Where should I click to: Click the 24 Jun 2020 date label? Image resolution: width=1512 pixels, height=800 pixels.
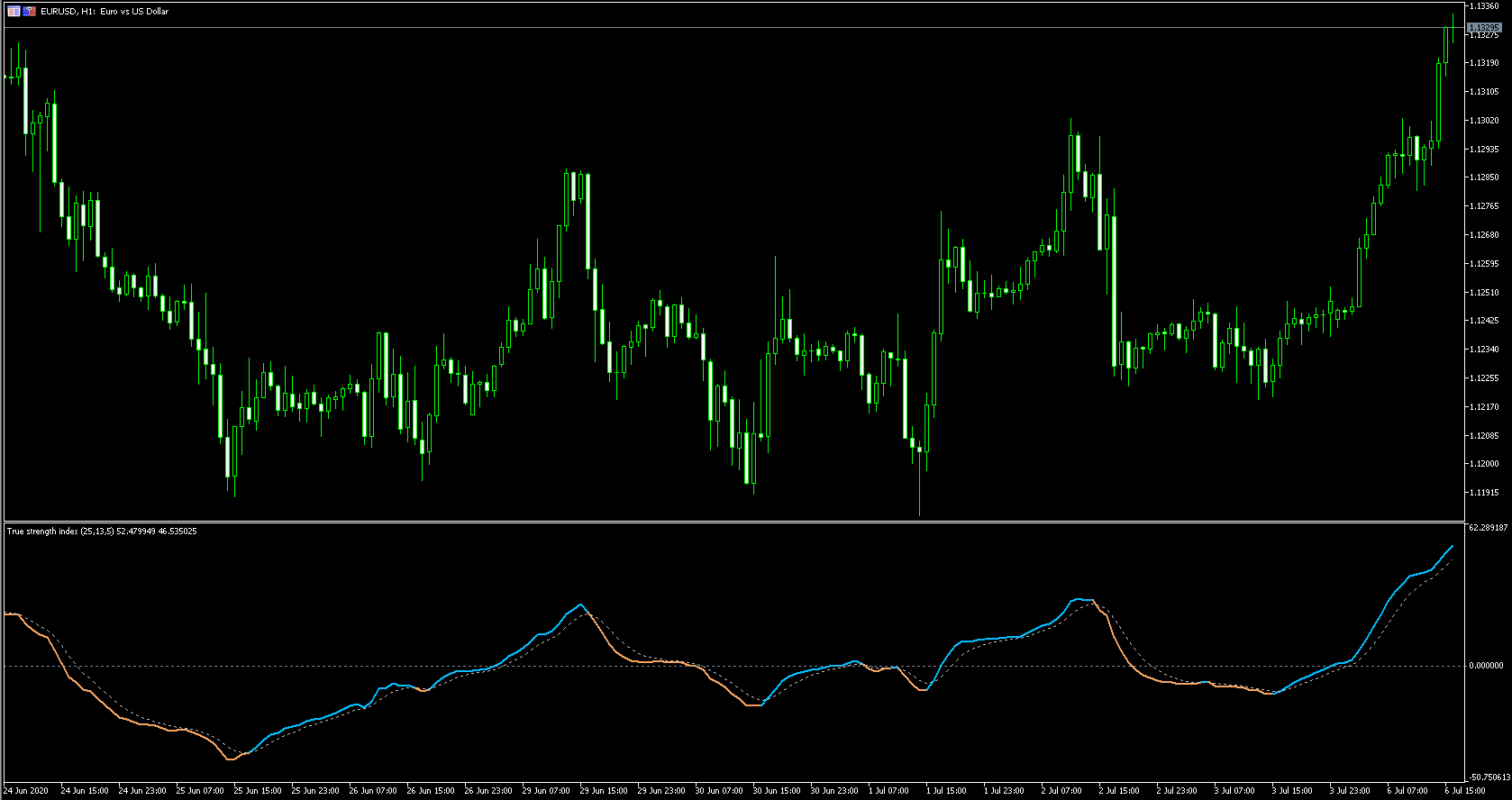click(x=26, y=791)
